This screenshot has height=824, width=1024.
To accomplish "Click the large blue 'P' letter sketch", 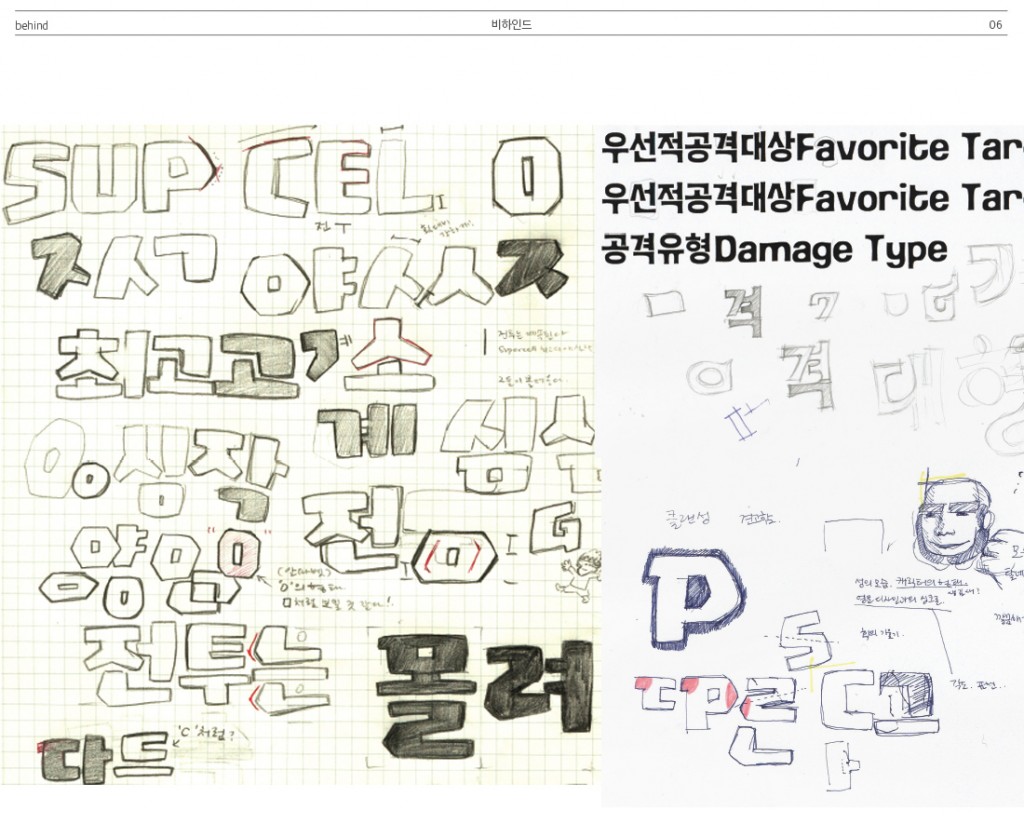I will pyautogui.click(x=693, y=599).
